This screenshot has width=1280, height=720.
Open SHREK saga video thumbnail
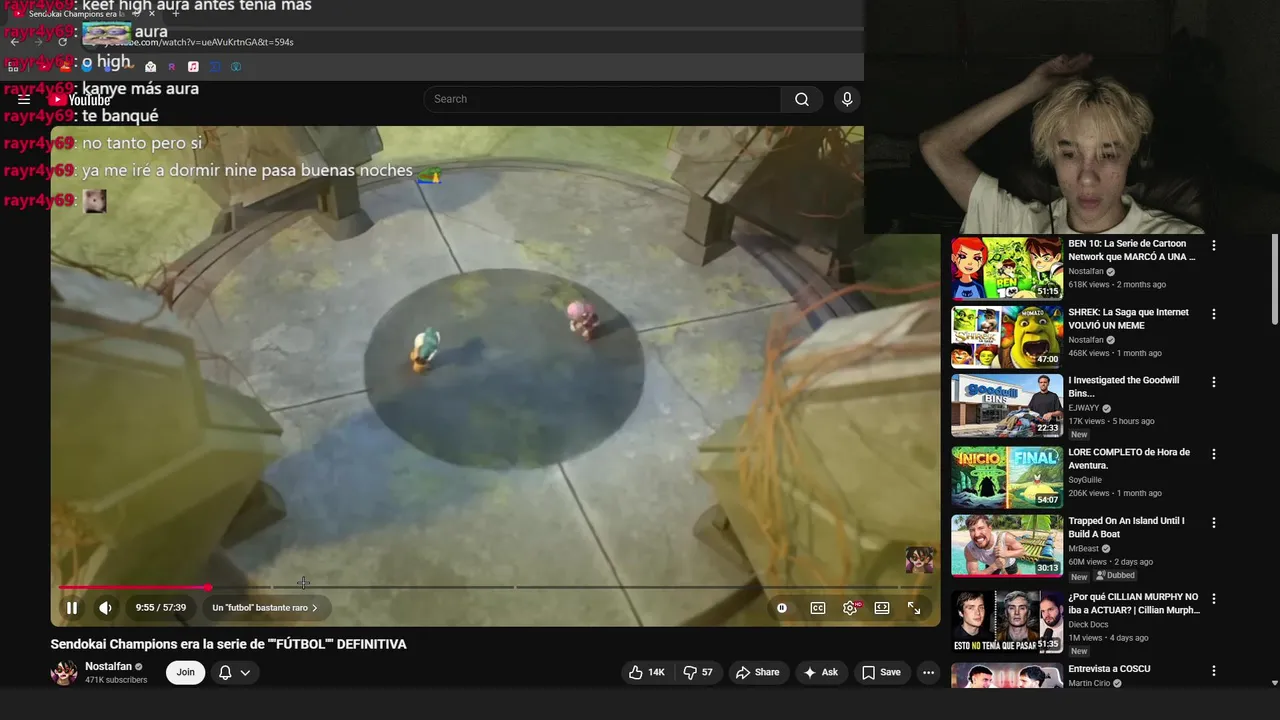(1007, 337)
